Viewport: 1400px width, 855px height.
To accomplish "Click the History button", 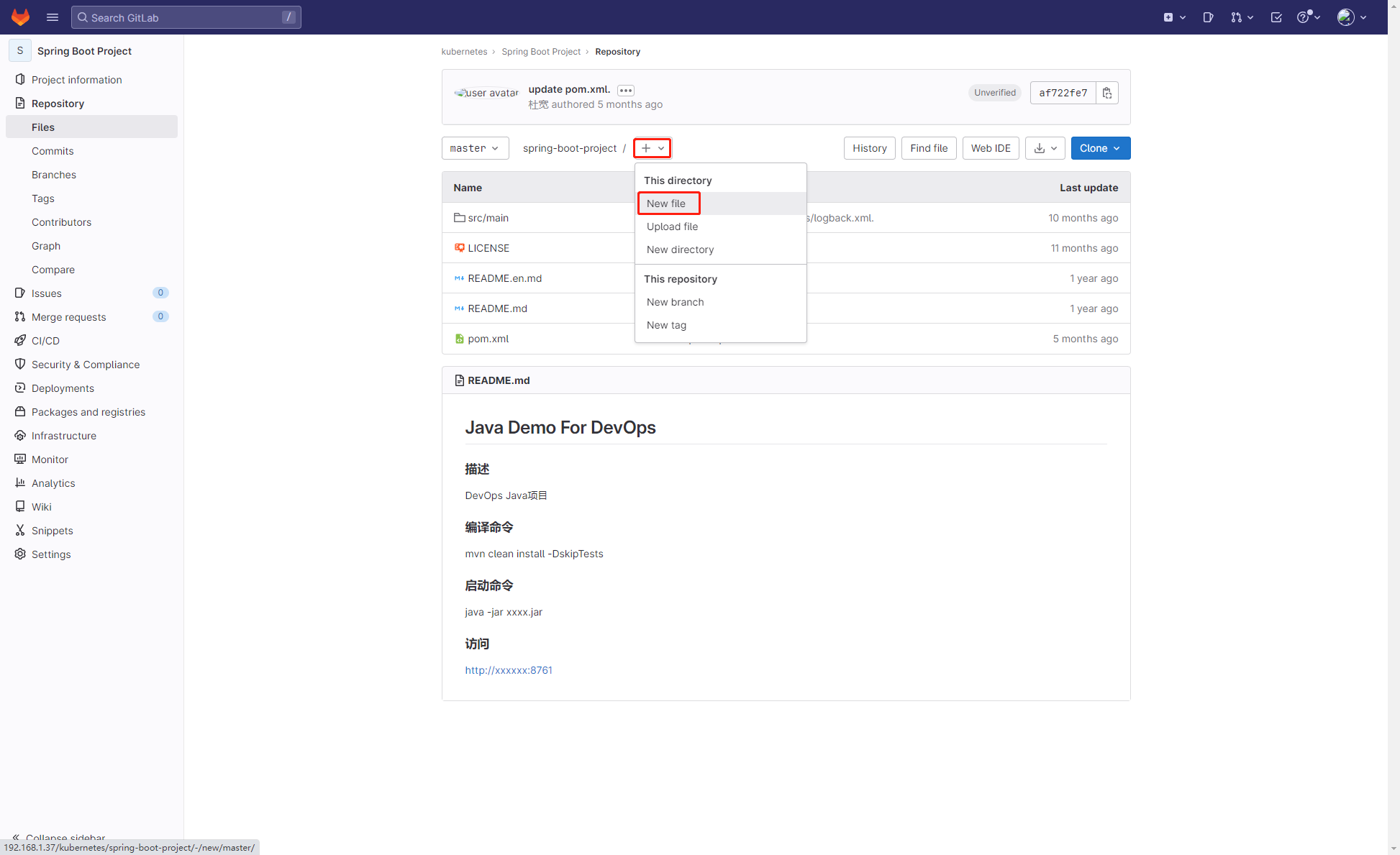I will [870, 148].
